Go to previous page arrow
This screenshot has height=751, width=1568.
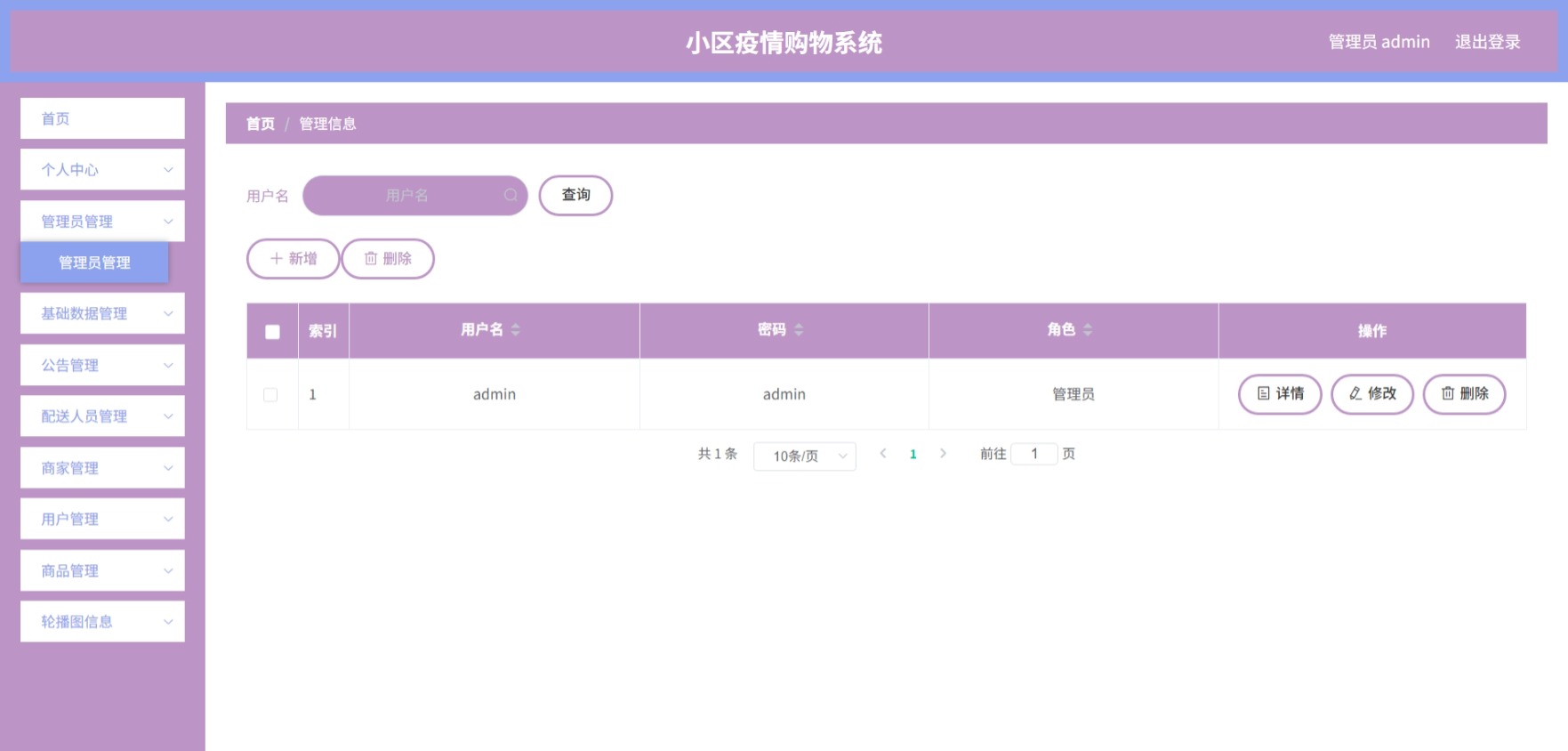pos(883,454)
